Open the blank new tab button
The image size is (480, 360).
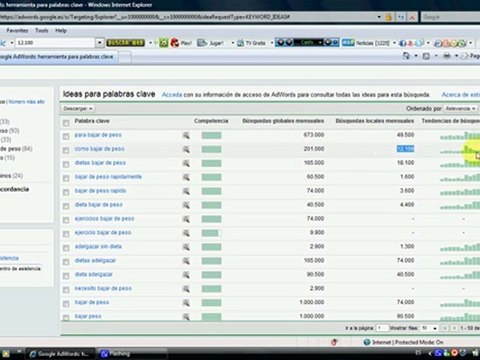click(x=125, y=57)
